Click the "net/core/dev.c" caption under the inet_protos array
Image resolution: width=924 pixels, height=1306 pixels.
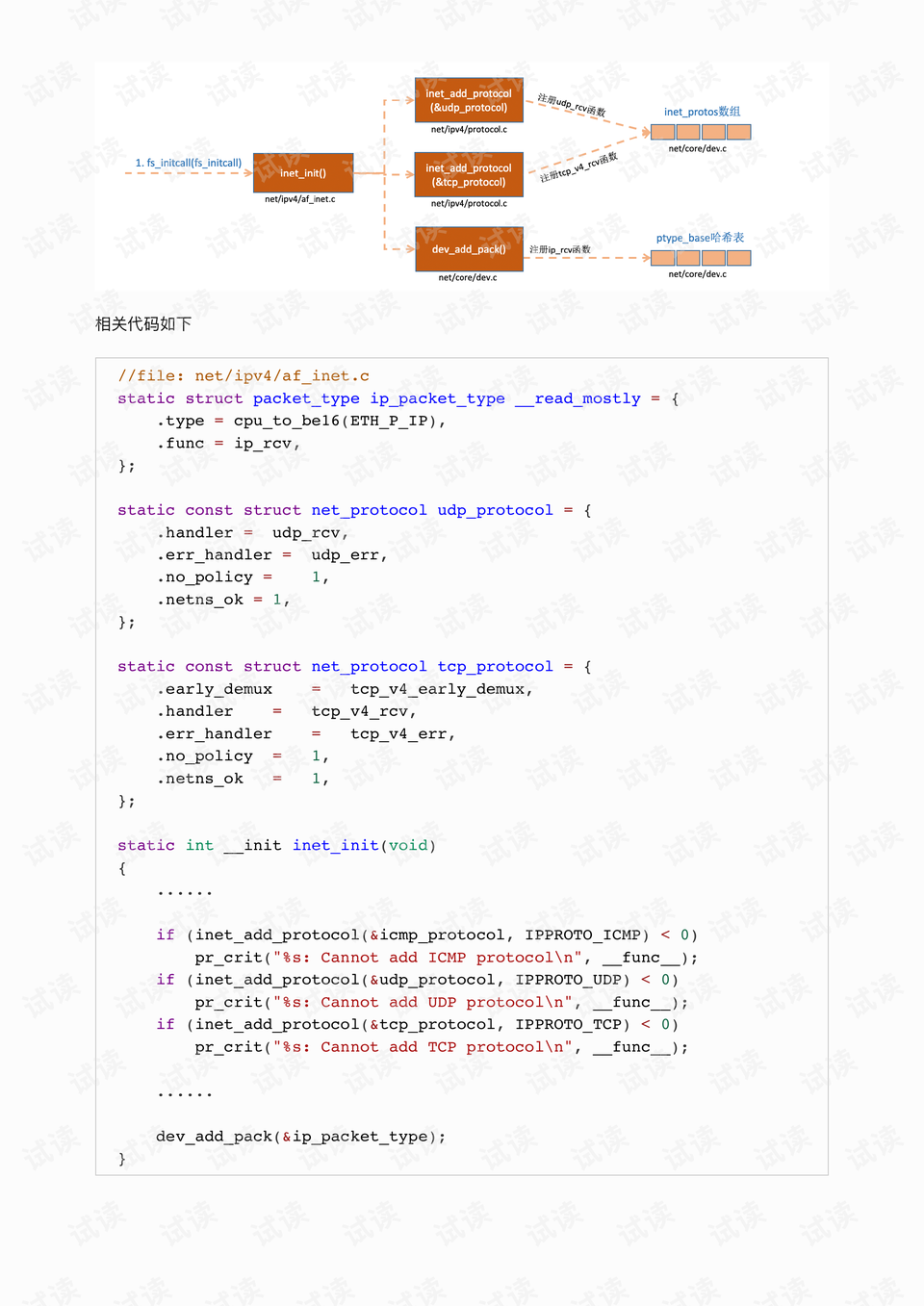(x=698, y=148)
